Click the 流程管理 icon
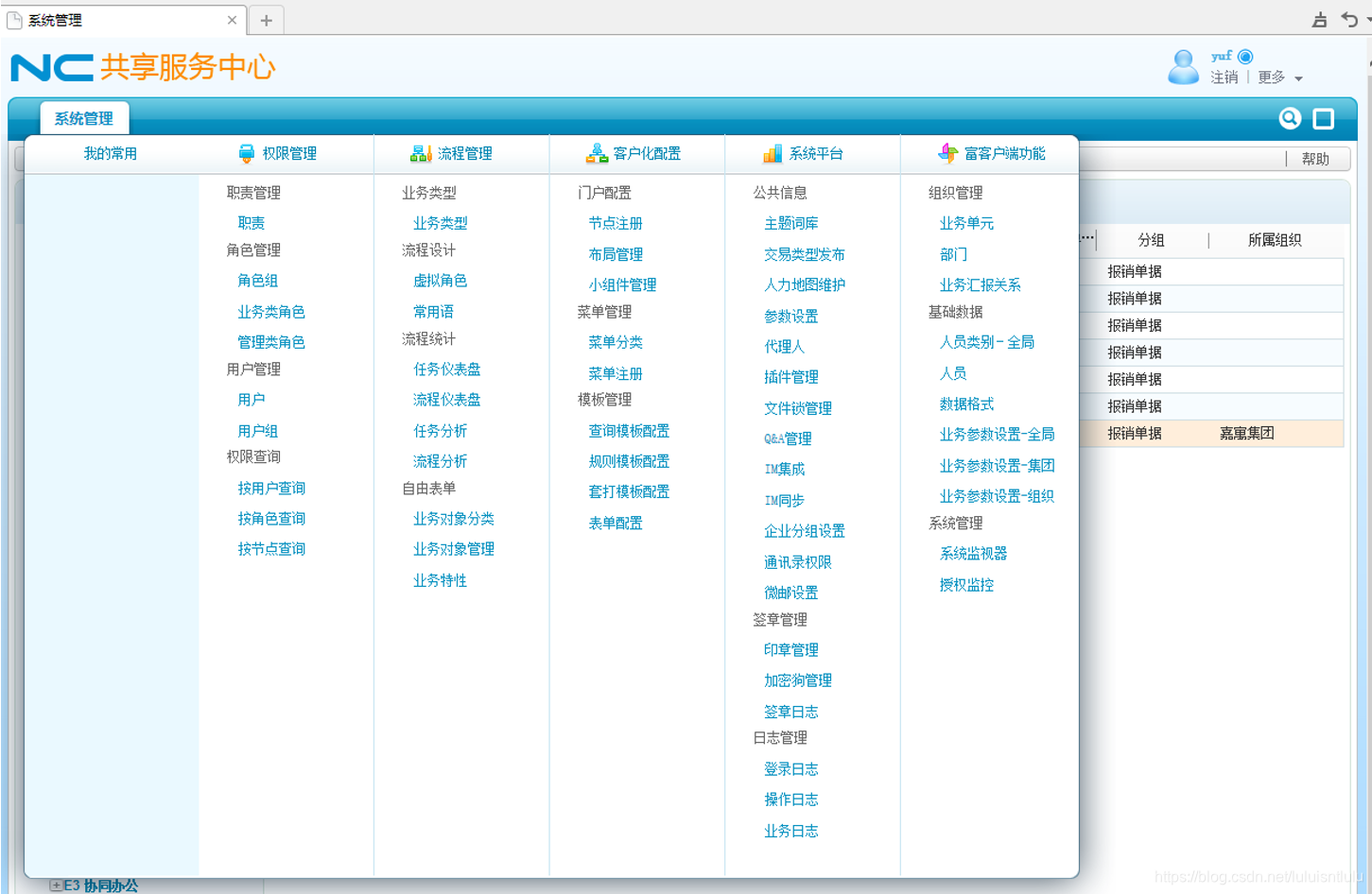Viewport: 1372px width, 894px height. [421, 153]
